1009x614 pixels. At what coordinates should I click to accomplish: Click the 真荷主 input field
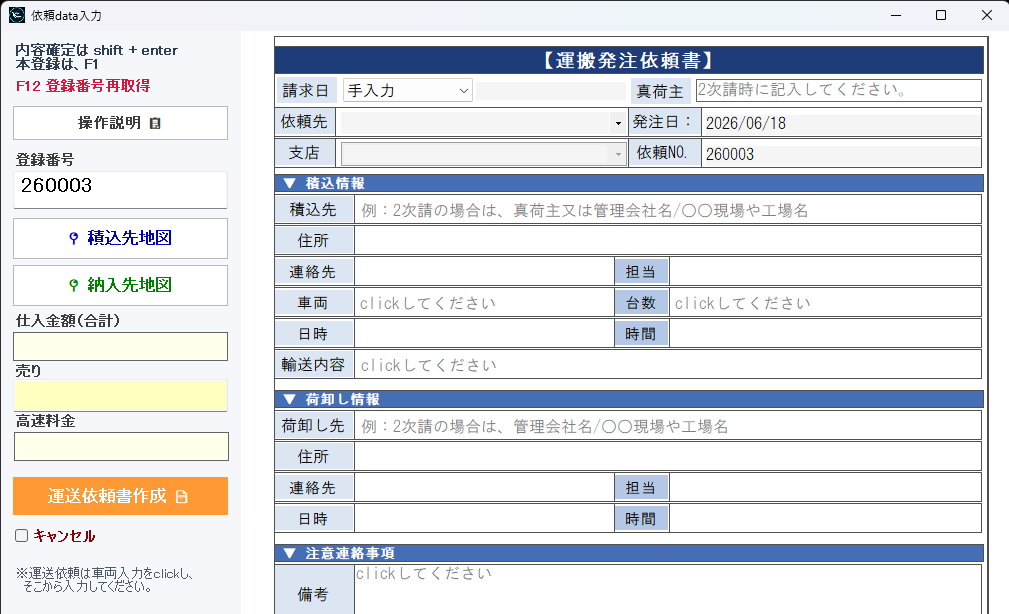pyautogui.click(x=838, y=90)
